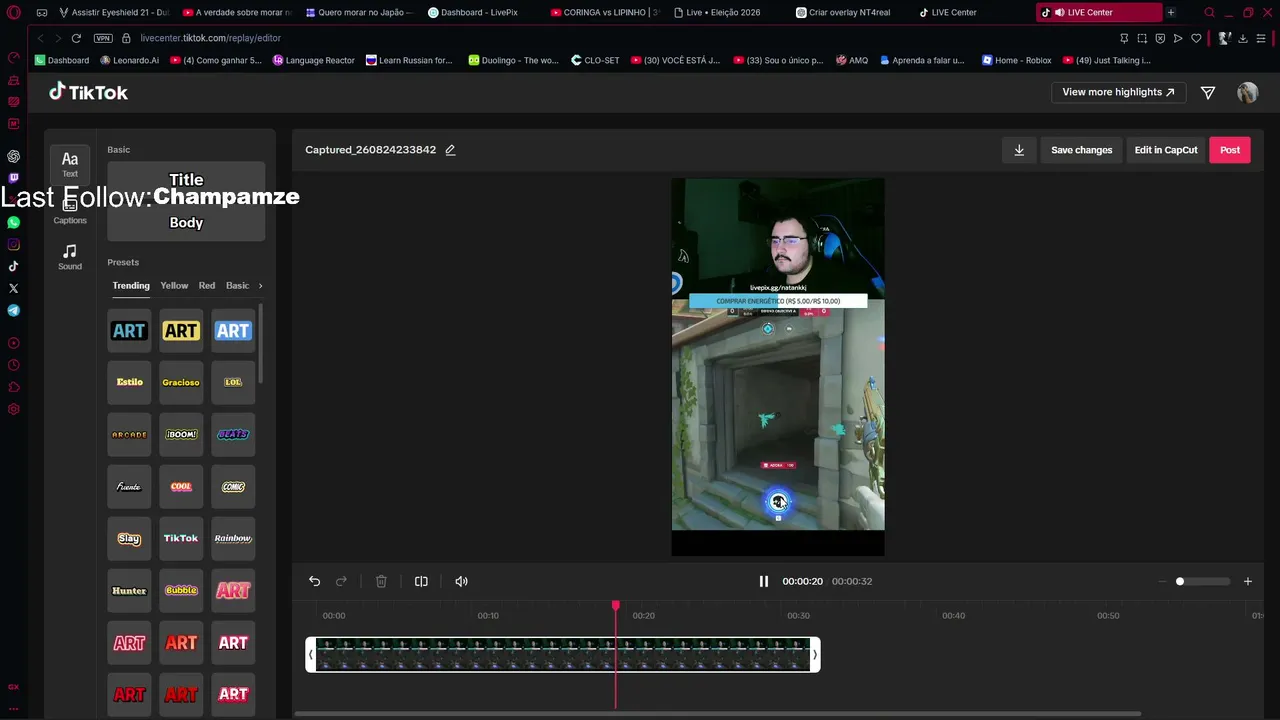1280x720 pixels.
Task: Open Instagram from the Opera sidebar
Action: point(13,244)
